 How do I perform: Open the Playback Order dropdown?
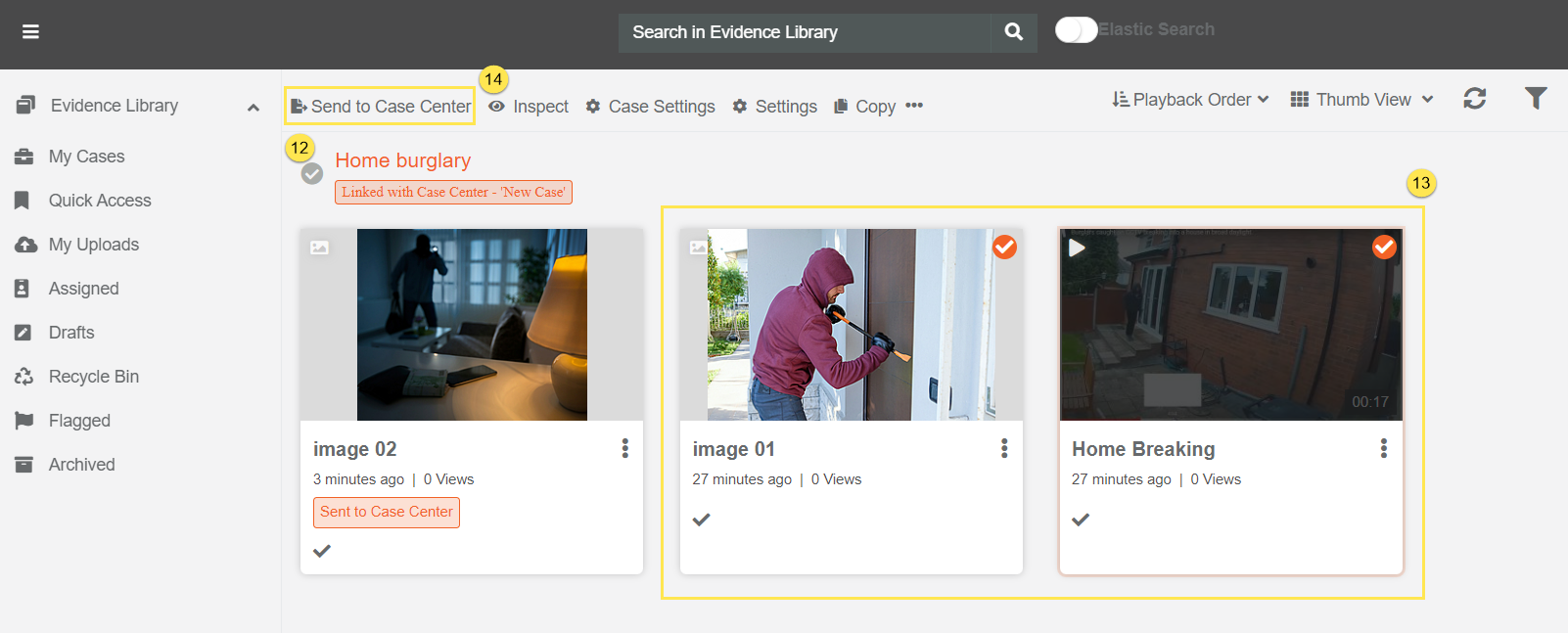(1190, 100)
